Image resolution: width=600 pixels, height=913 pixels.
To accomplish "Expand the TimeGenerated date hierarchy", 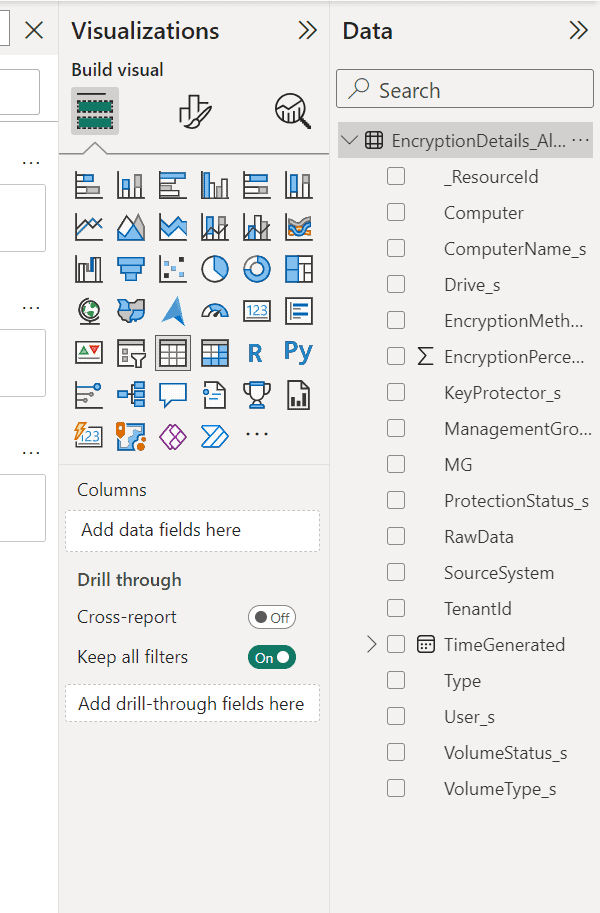I will coord(372,645).
